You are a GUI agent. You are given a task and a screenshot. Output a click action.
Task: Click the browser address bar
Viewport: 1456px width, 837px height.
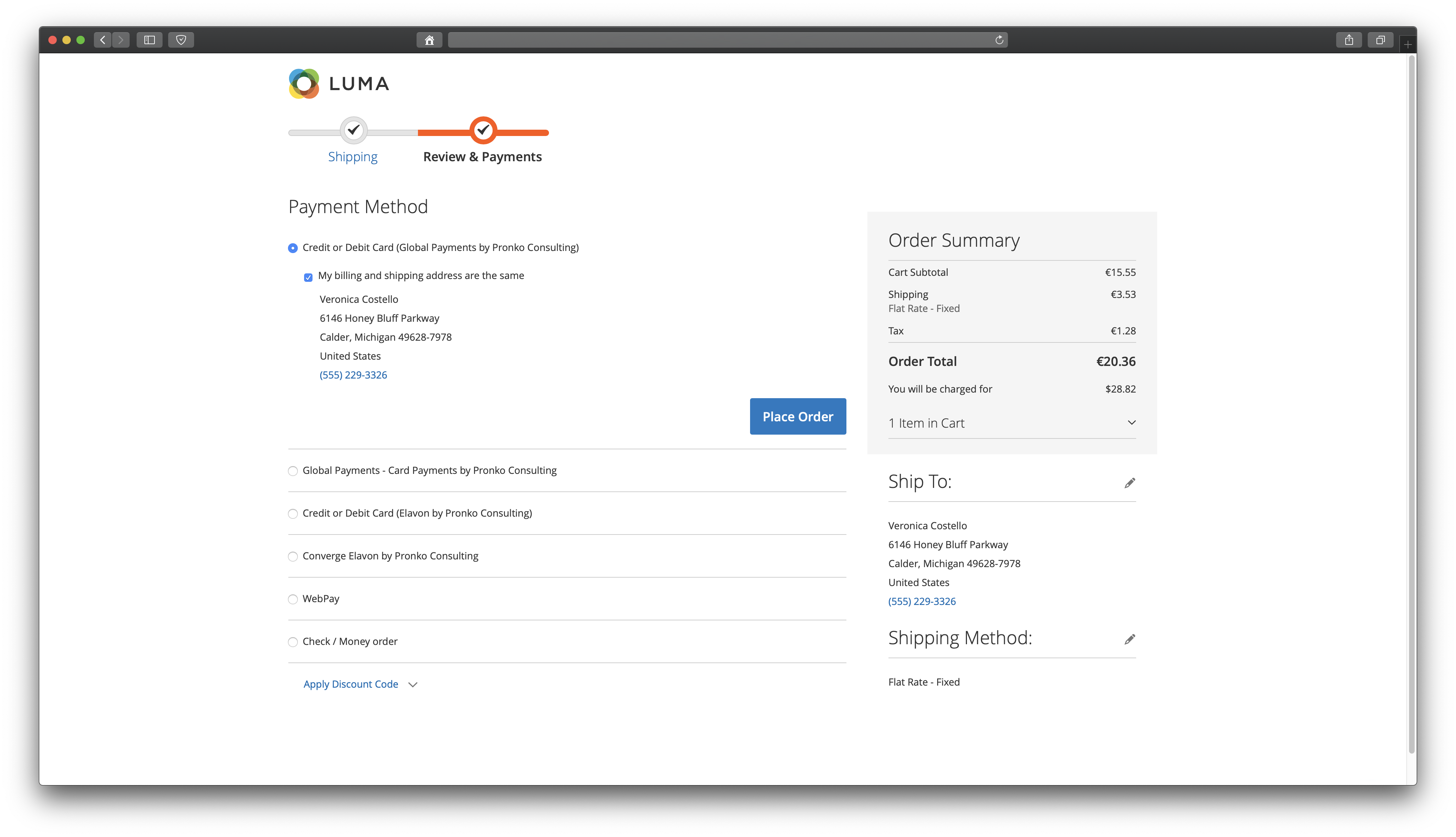[x=718, y=40]
